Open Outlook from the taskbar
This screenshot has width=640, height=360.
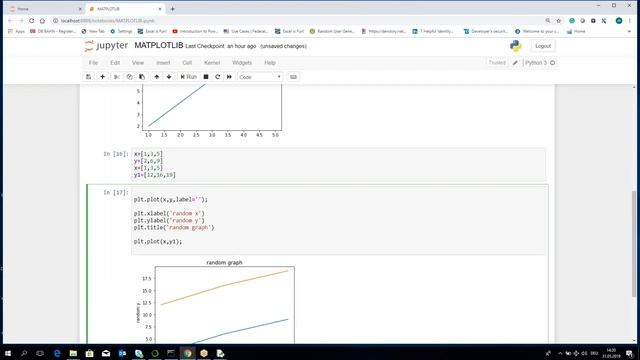pos(122,353)
